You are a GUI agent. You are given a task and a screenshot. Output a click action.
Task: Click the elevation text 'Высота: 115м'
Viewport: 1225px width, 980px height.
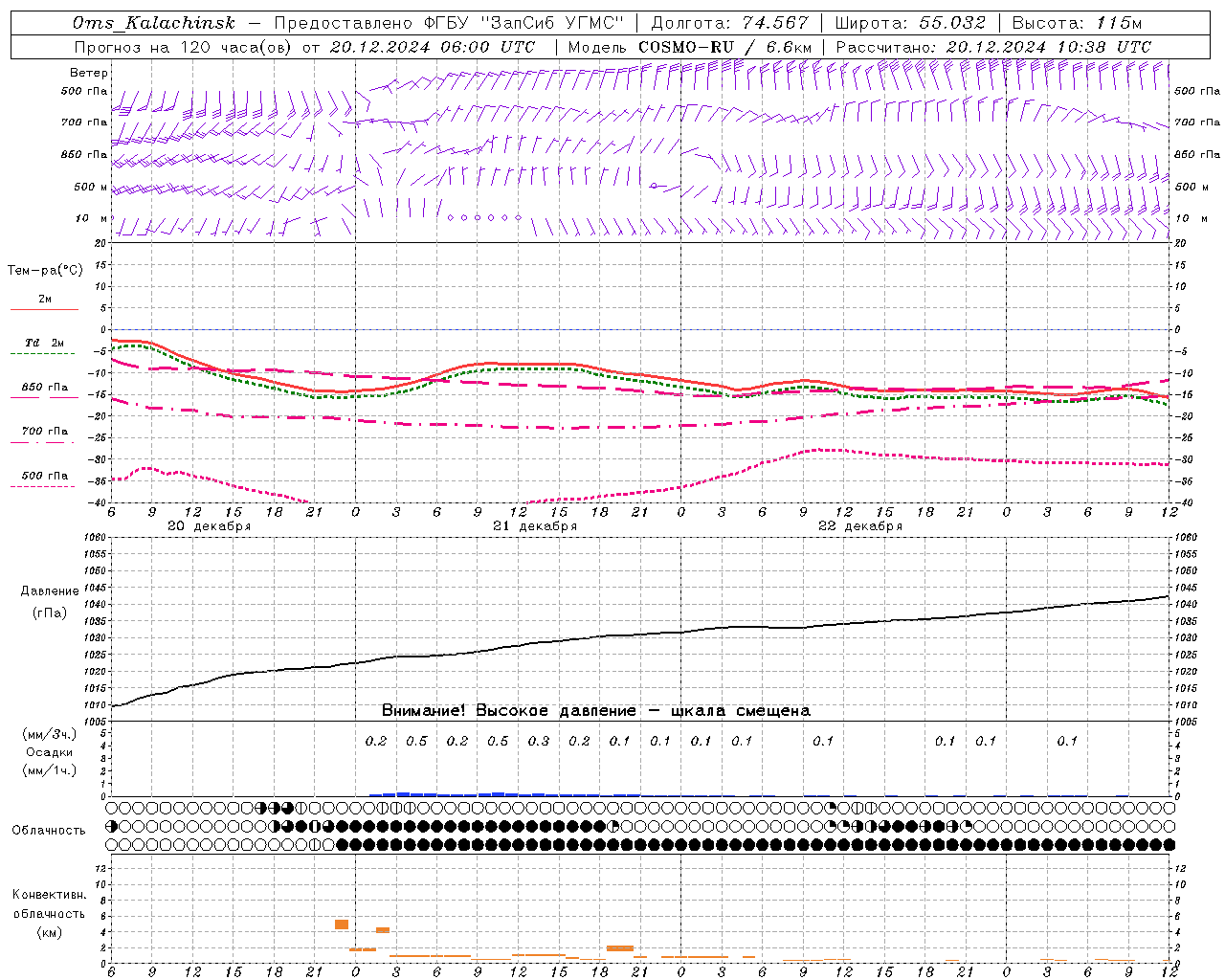tap(1077, 23)
